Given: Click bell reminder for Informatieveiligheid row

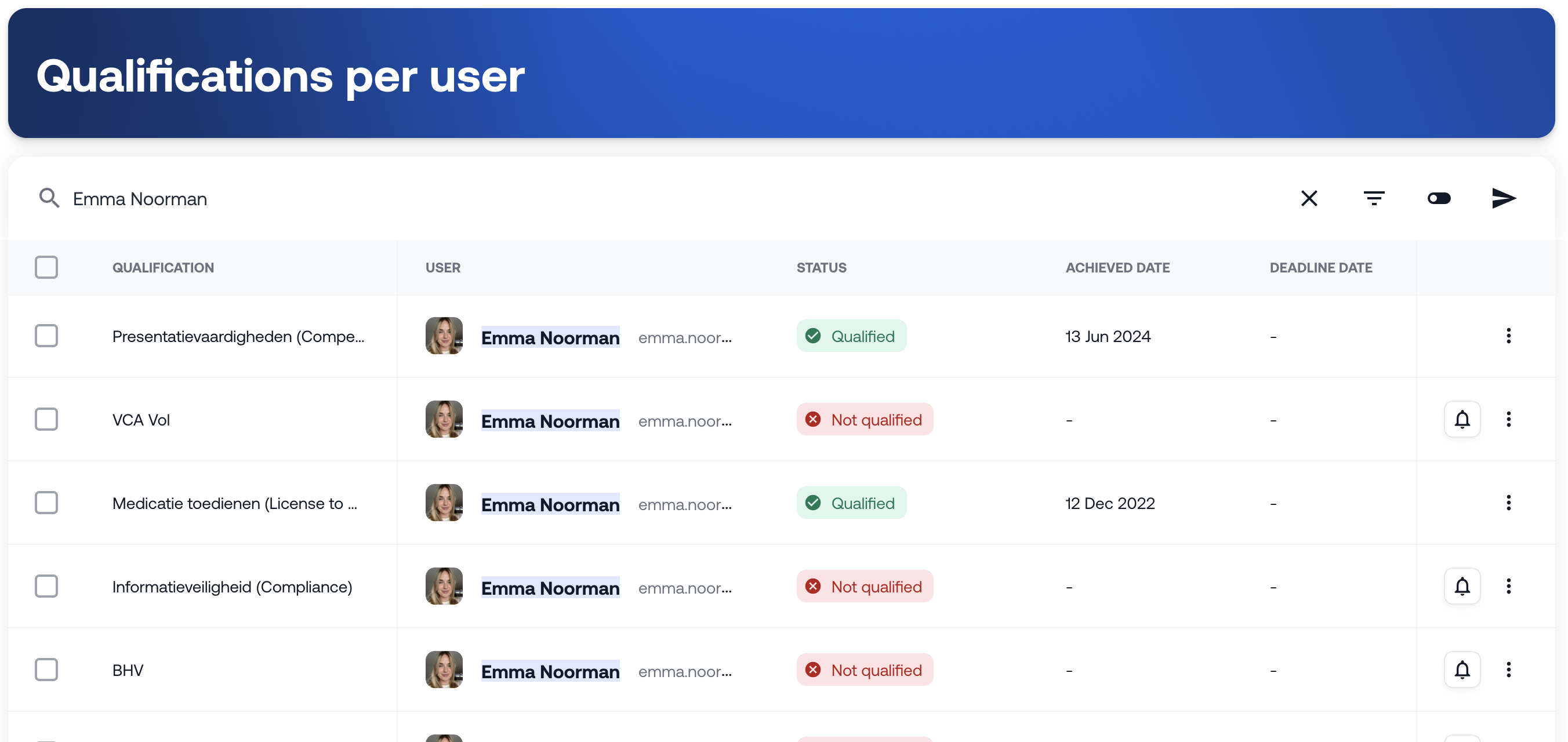Looking at the screenshot, I should [1462, 586].
